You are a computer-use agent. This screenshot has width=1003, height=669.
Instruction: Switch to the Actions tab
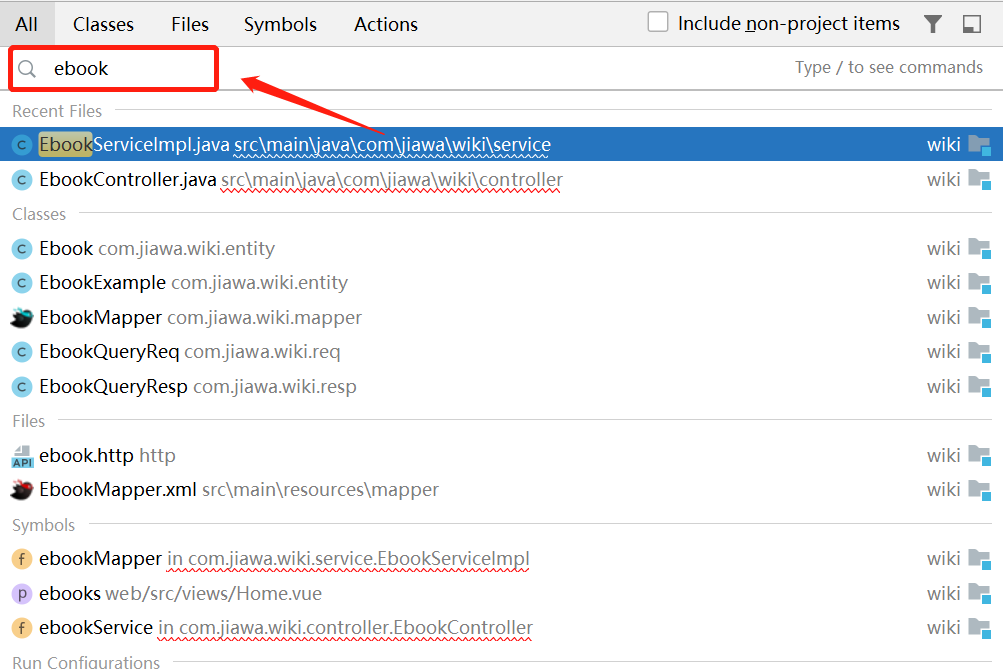tap(386, 24)
